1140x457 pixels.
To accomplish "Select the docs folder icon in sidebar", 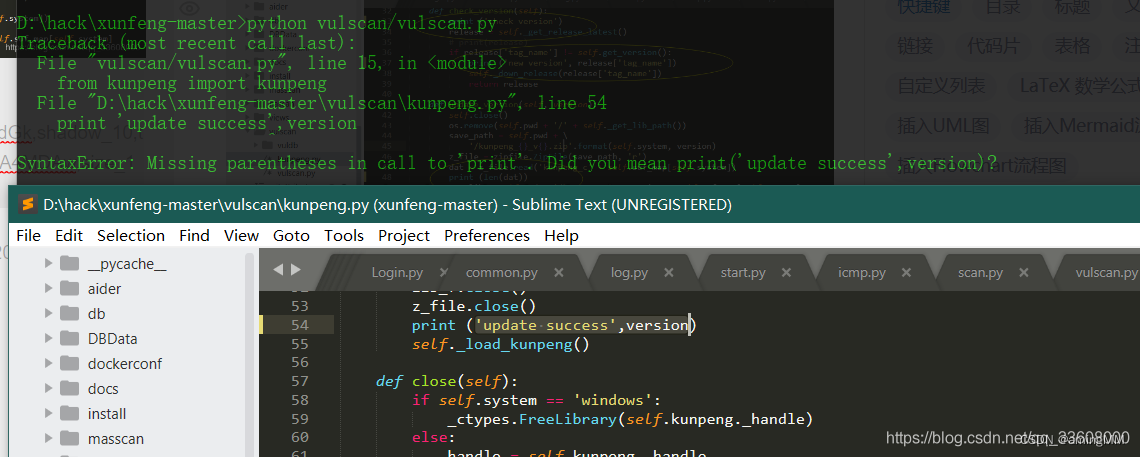I will click(70, 389).
